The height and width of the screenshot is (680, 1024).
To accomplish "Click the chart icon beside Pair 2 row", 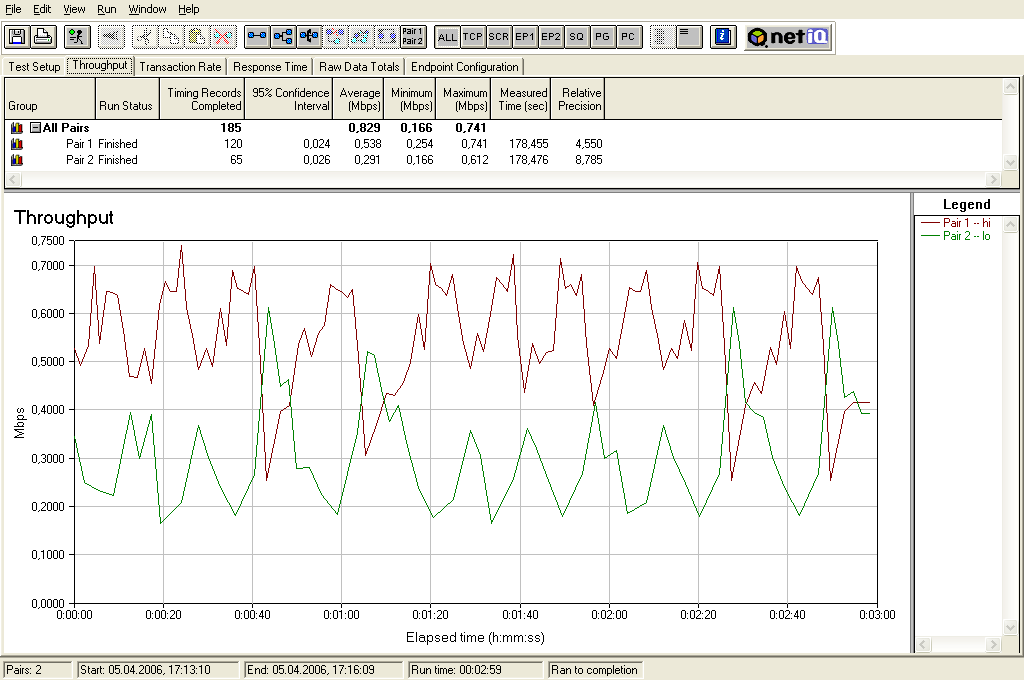I will 17,160.
